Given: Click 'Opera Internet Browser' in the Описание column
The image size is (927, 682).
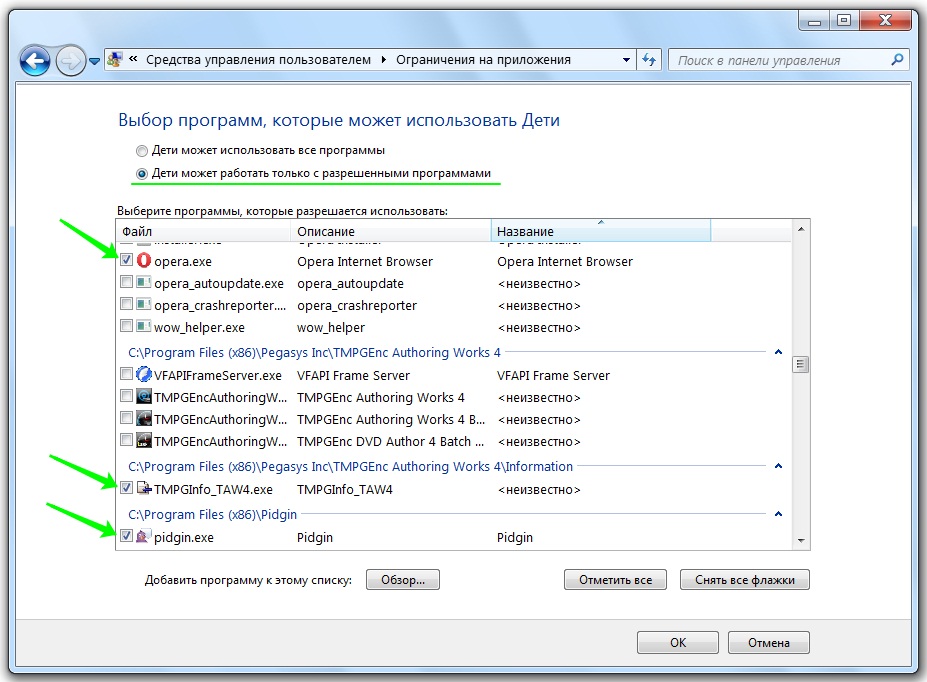Looking at the screenshot, I should (x=365, y=261).
